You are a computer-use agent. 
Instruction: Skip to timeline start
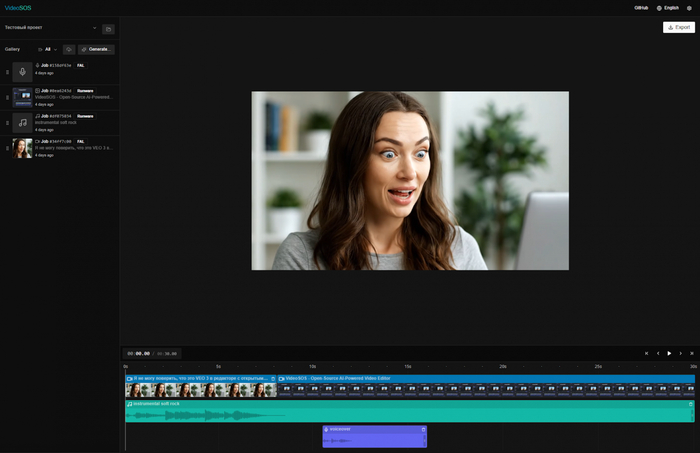coord(646,353)
